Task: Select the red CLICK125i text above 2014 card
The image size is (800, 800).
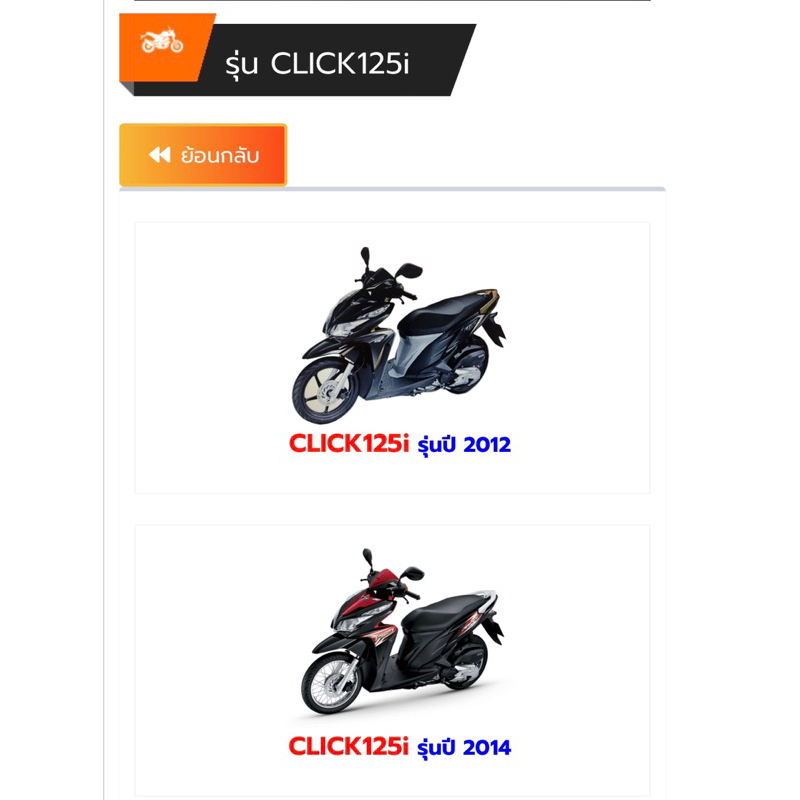Action: [x=349, y=443]
